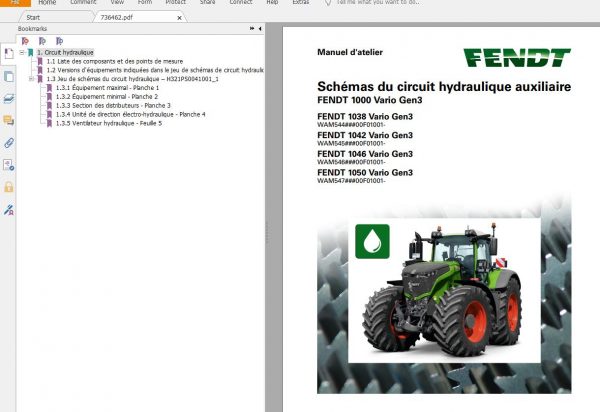Open the Extras ribbon tab
The width and height of the screenshot is (600, 412).
click(x=301, y=2)
